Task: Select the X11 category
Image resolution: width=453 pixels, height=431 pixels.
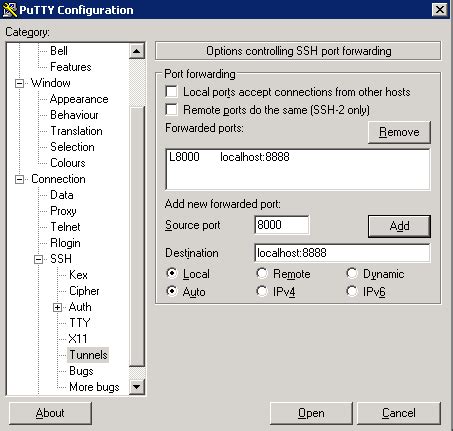Action: tap(78, 339)
